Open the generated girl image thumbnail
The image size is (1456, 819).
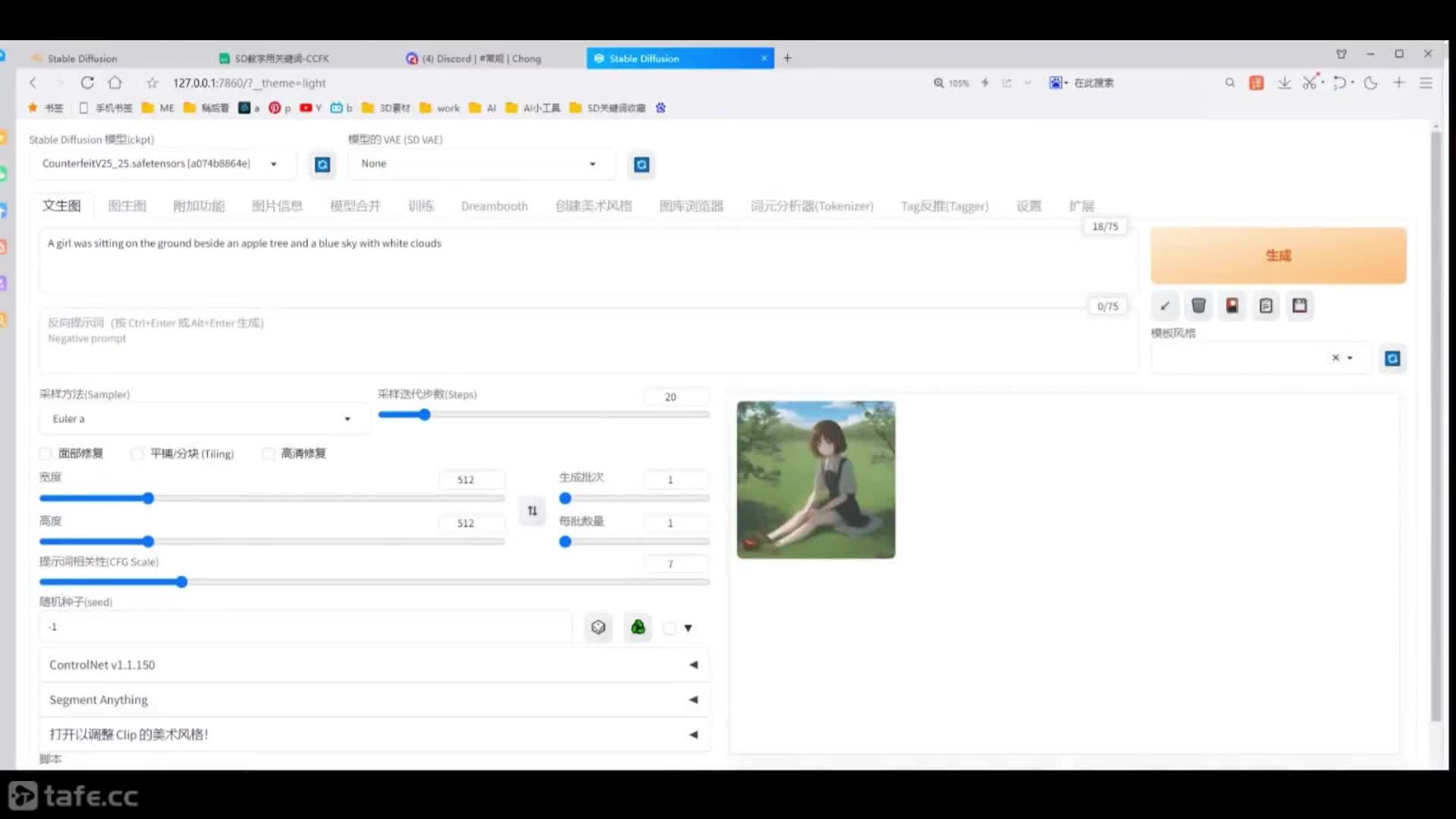(816, 480)
